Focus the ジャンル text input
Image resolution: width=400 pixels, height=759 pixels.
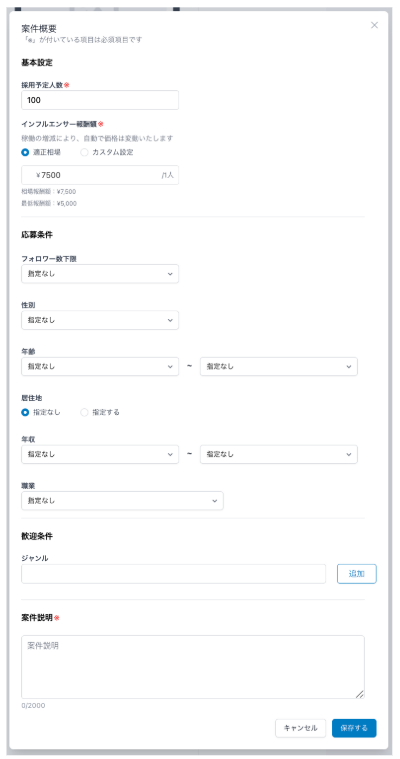174,574
